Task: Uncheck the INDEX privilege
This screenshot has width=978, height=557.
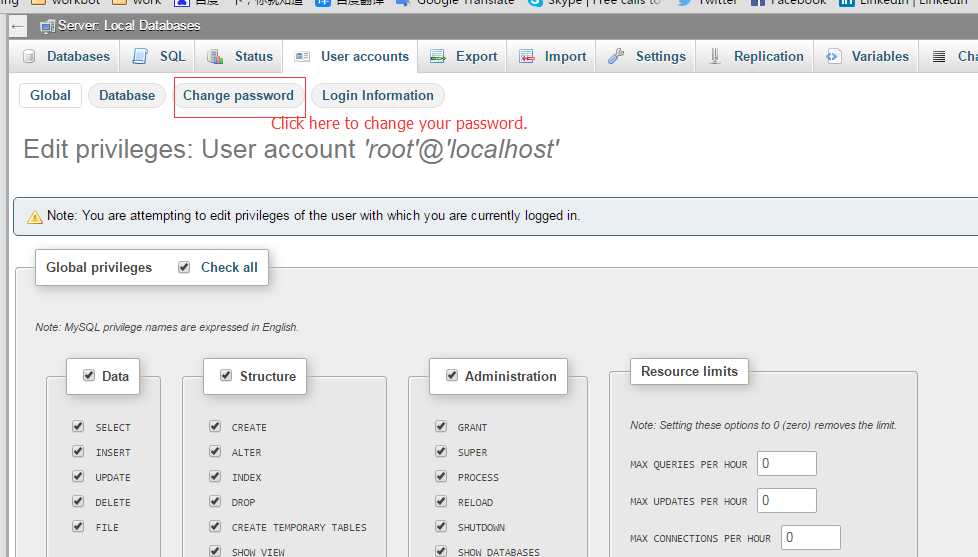Action: click(215, 477)
